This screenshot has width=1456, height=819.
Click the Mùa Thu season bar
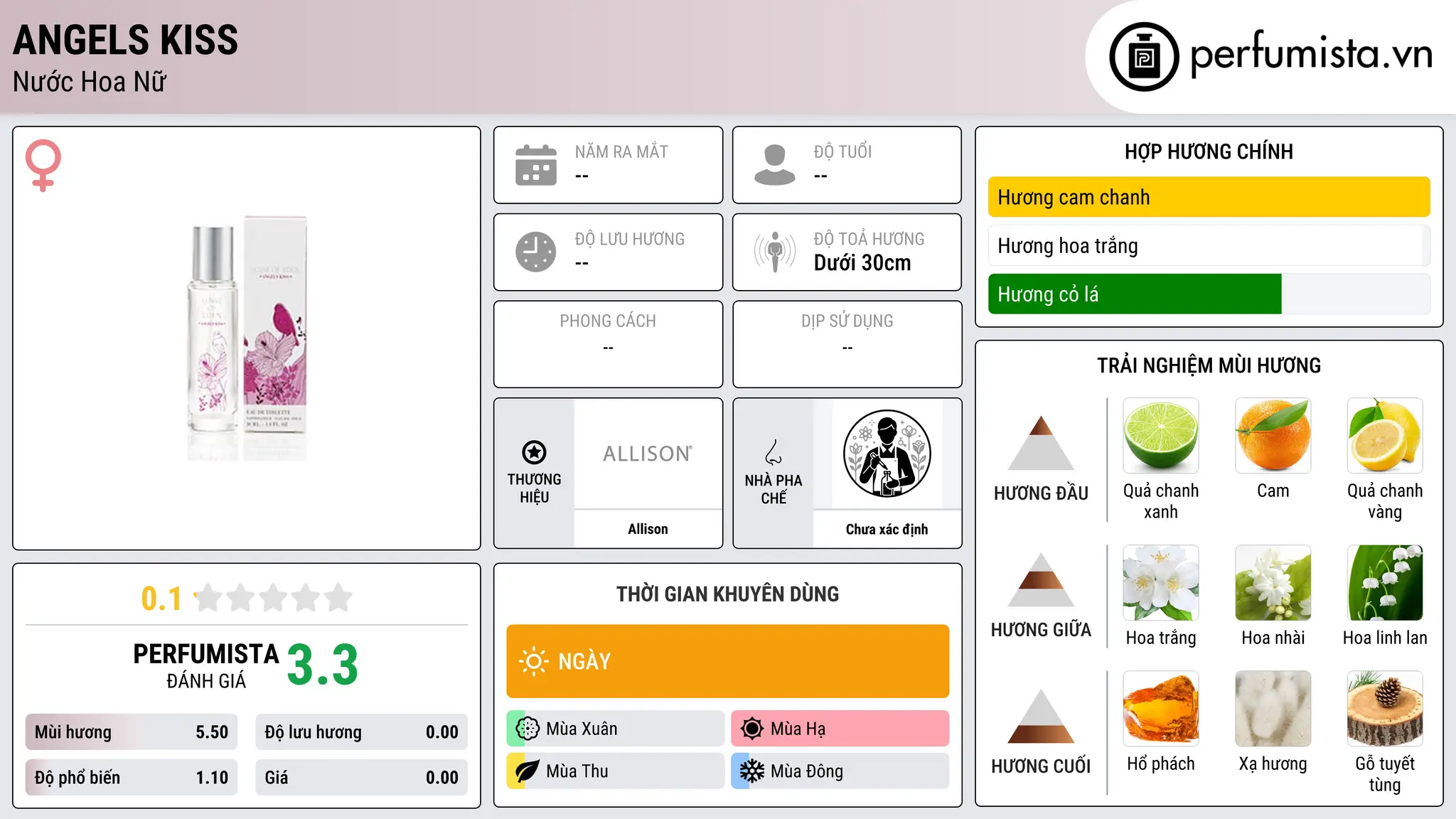pyautogui.click(x=615, y=771)
